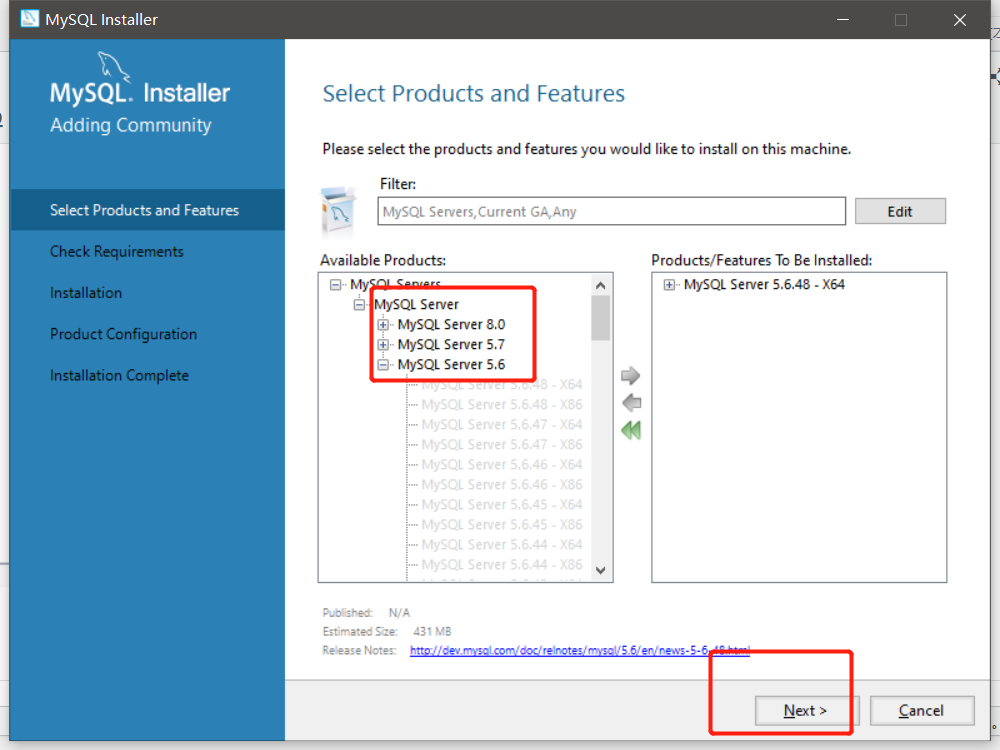The width and height of the screenshot is (1000, 750).
Task: Select MySQL Server 5.7 tree item
Action: (x=451, y=345)
